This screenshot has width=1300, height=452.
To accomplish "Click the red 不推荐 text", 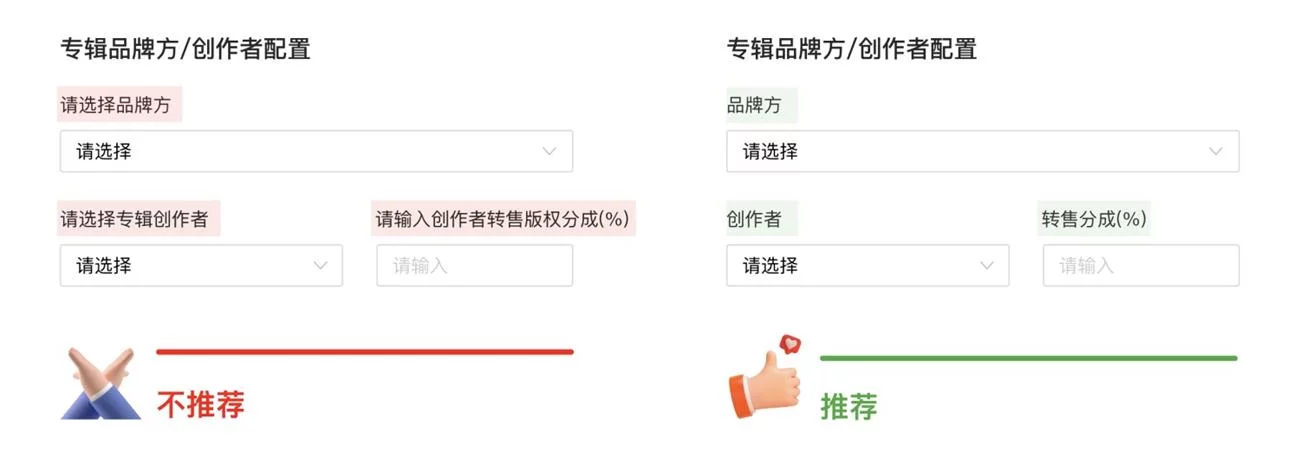I will [200, 404].
